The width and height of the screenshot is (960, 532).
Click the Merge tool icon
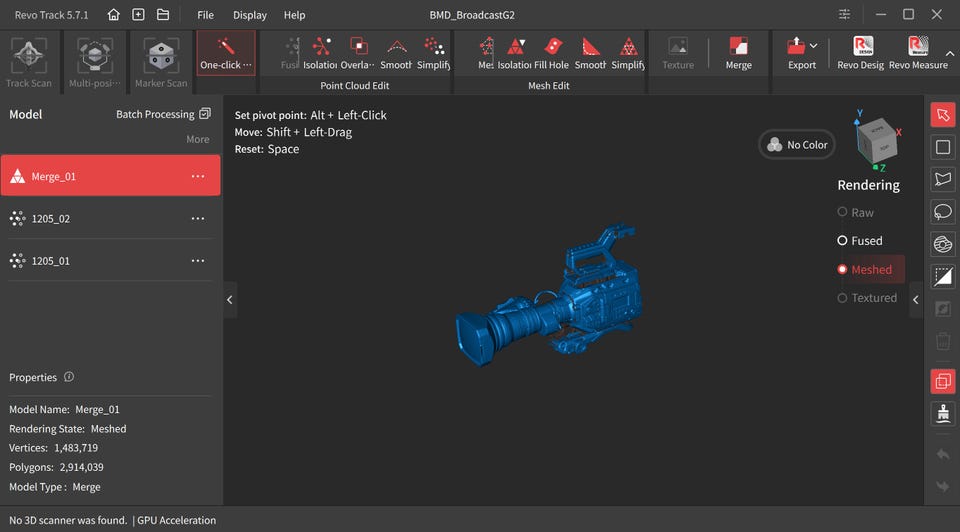(738, 52)
